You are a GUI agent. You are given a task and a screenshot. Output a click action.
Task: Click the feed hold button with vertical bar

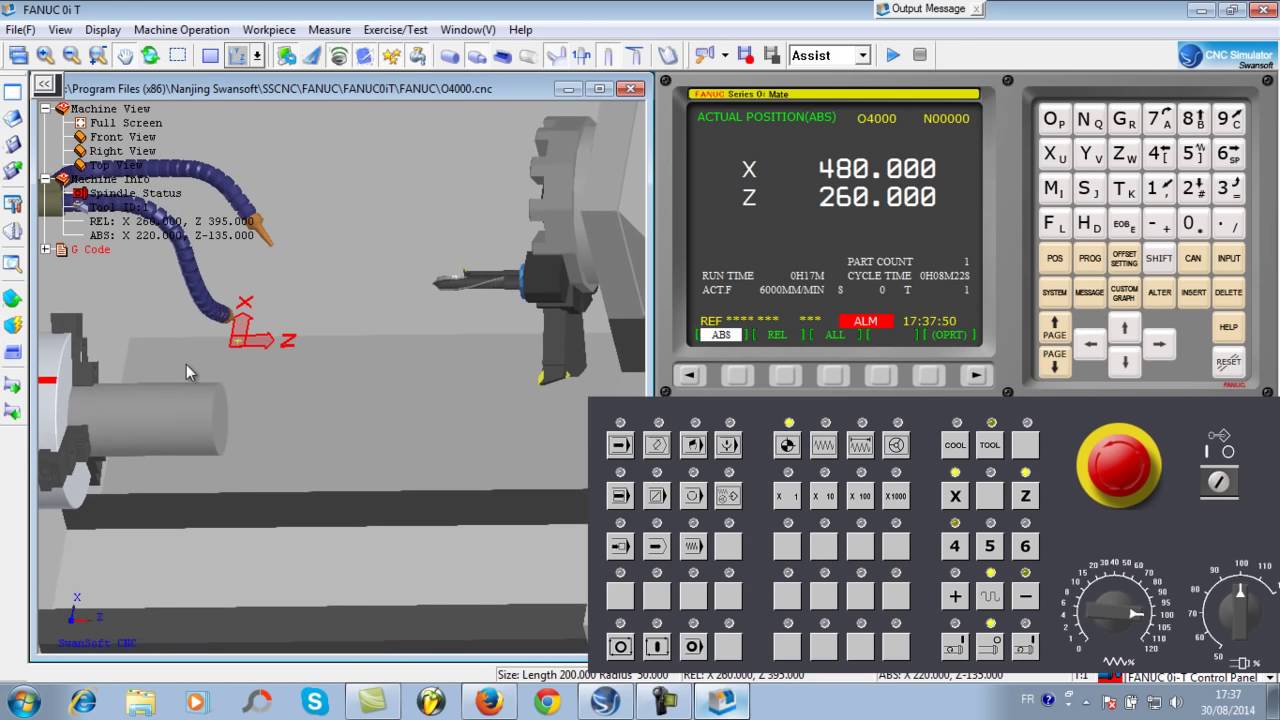[656, 647]
